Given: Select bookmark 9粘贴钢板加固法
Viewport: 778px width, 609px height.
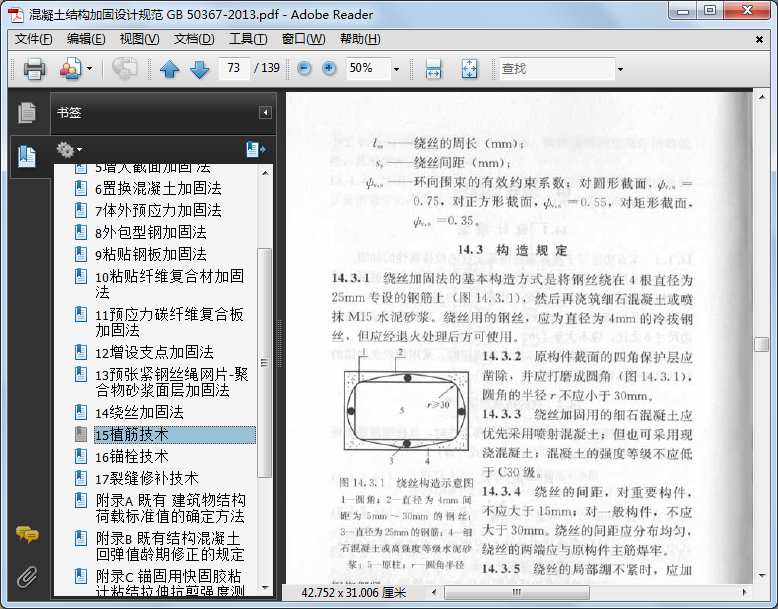Looking at the screenshot, I should [x=150, y=254].
